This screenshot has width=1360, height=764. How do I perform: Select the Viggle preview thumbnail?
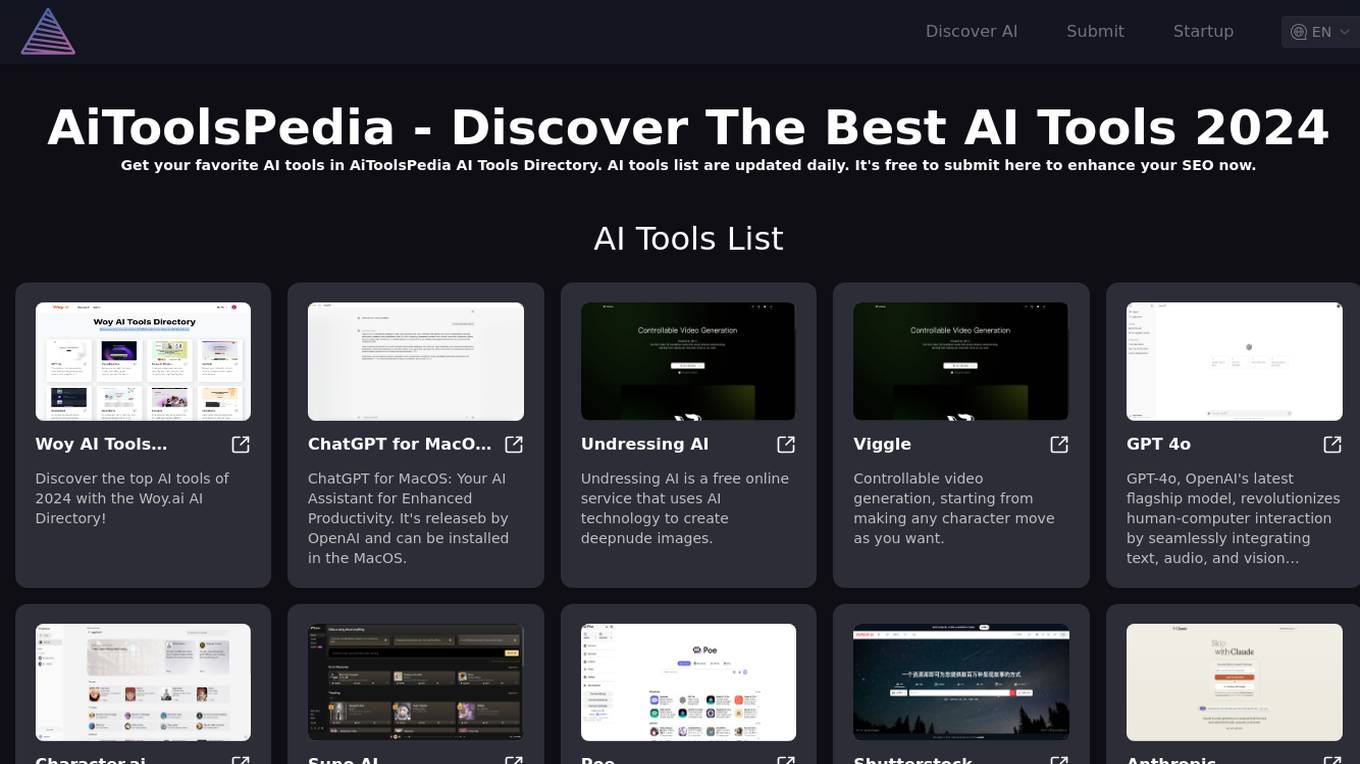(961, 361)
